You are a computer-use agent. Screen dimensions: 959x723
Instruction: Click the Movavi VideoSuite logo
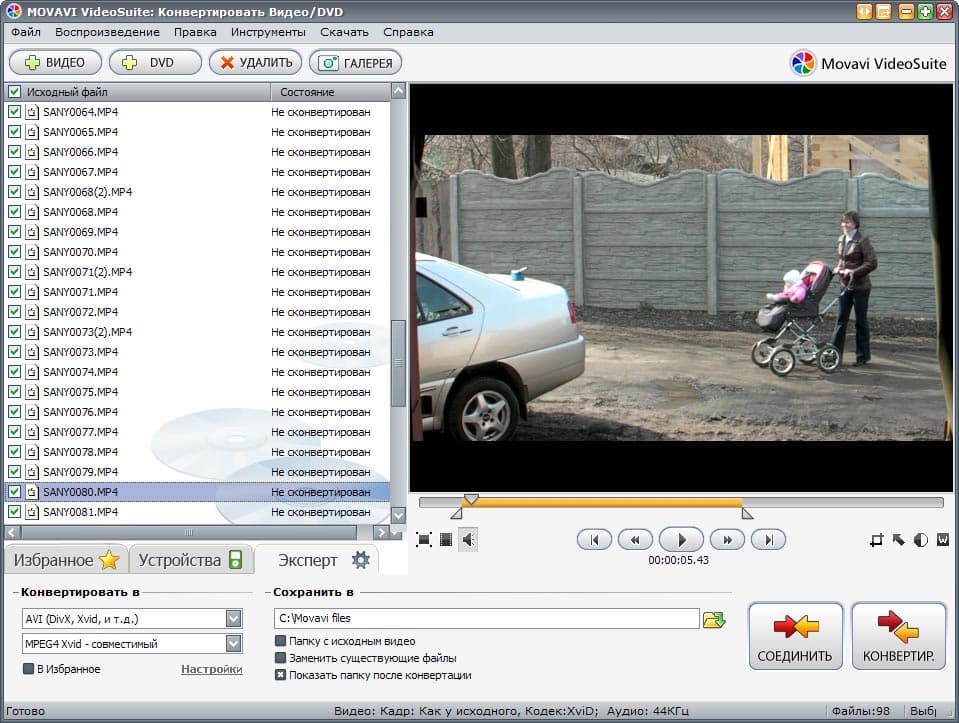[x=868, y=64]
